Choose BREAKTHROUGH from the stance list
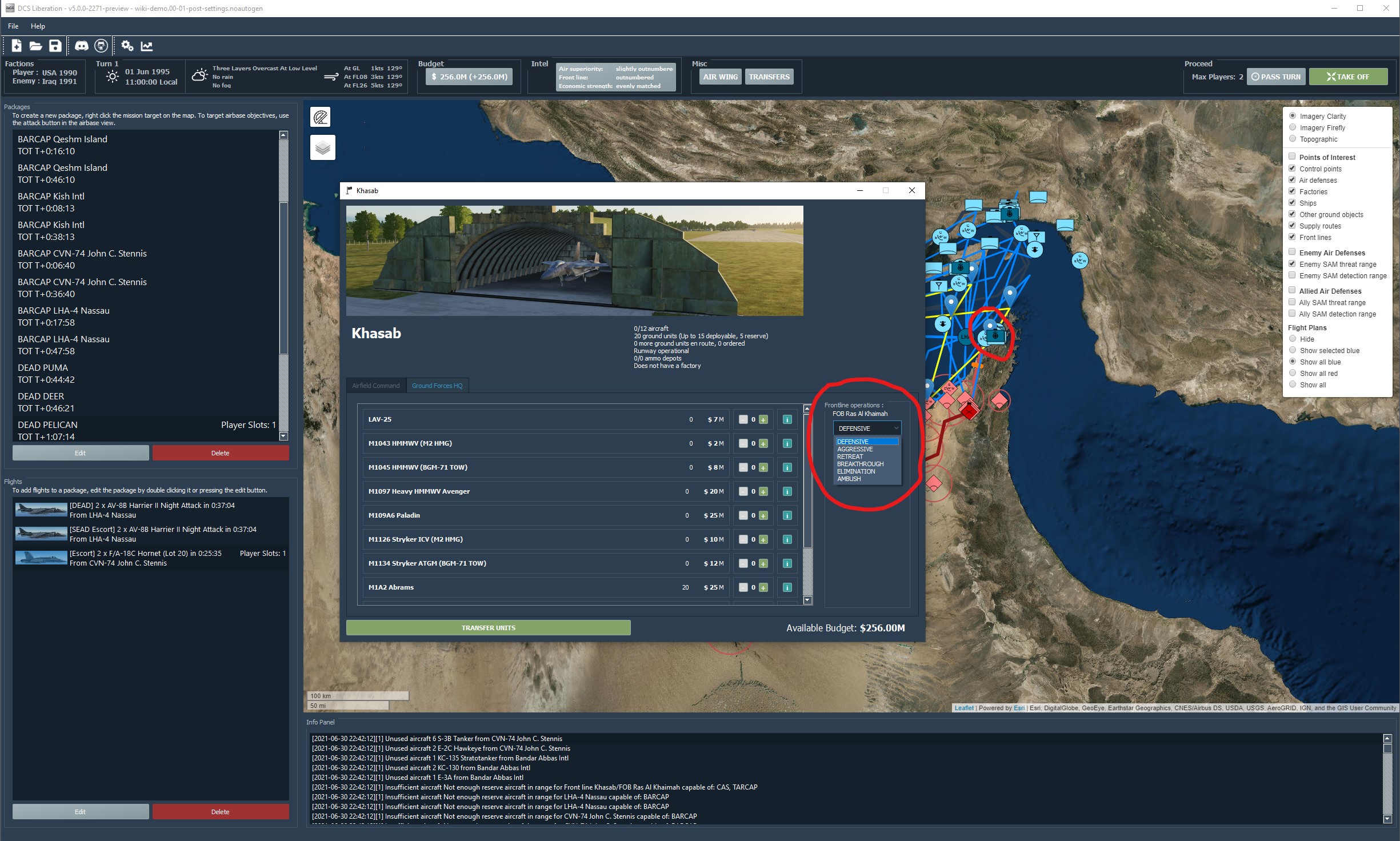The height and width of the screenshot is (841, 1400). [x=860, y=464]
